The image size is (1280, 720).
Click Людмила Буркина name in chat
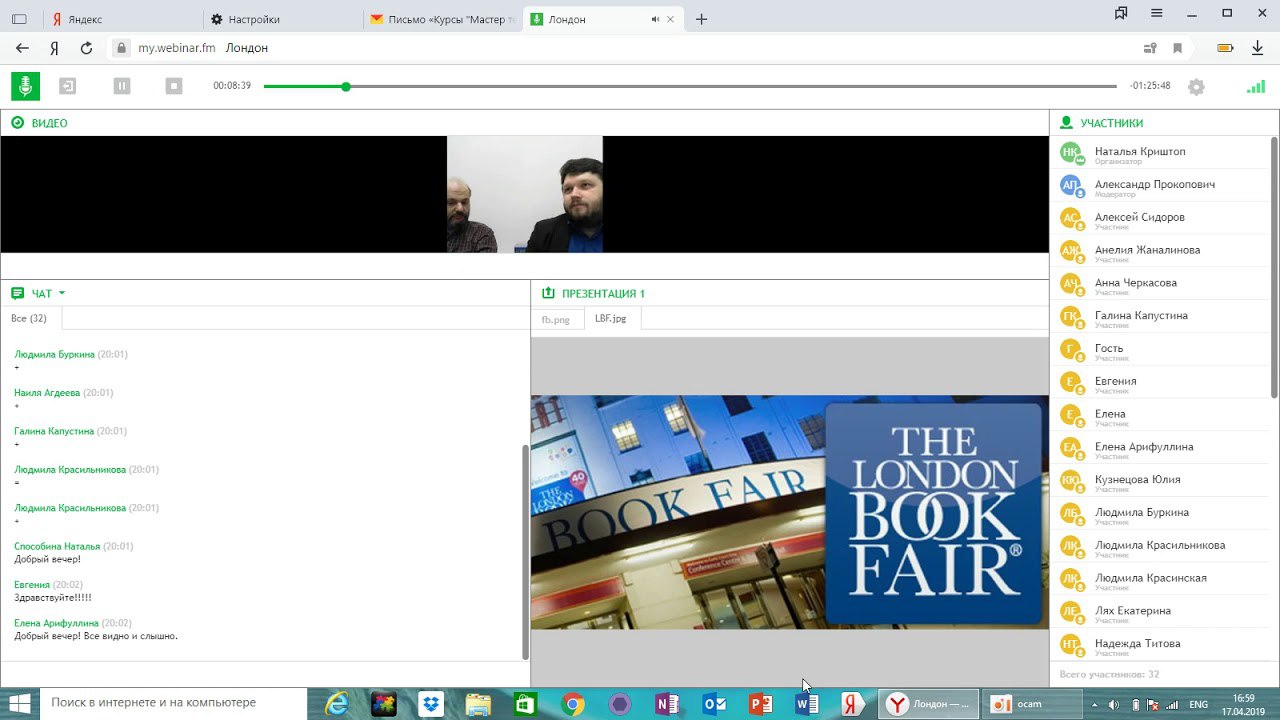55,354
